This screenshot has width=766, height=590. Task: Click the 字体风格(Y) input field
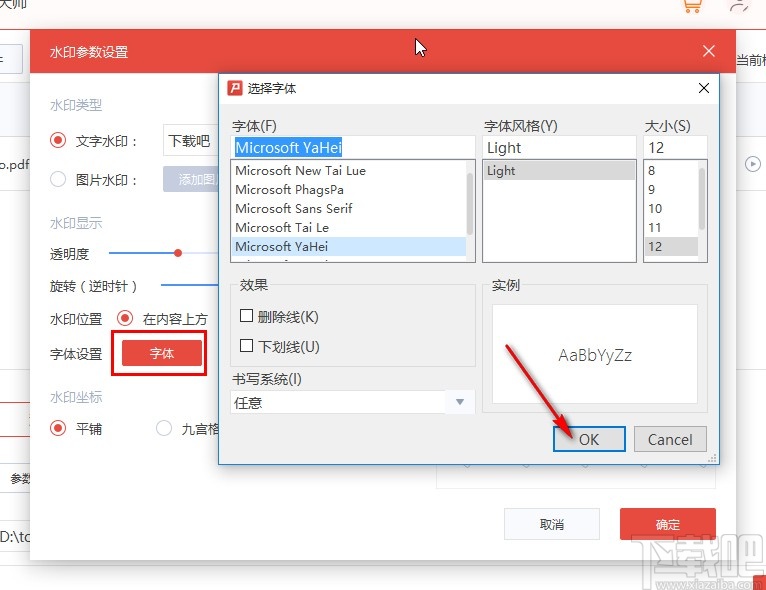pos(559,148)
